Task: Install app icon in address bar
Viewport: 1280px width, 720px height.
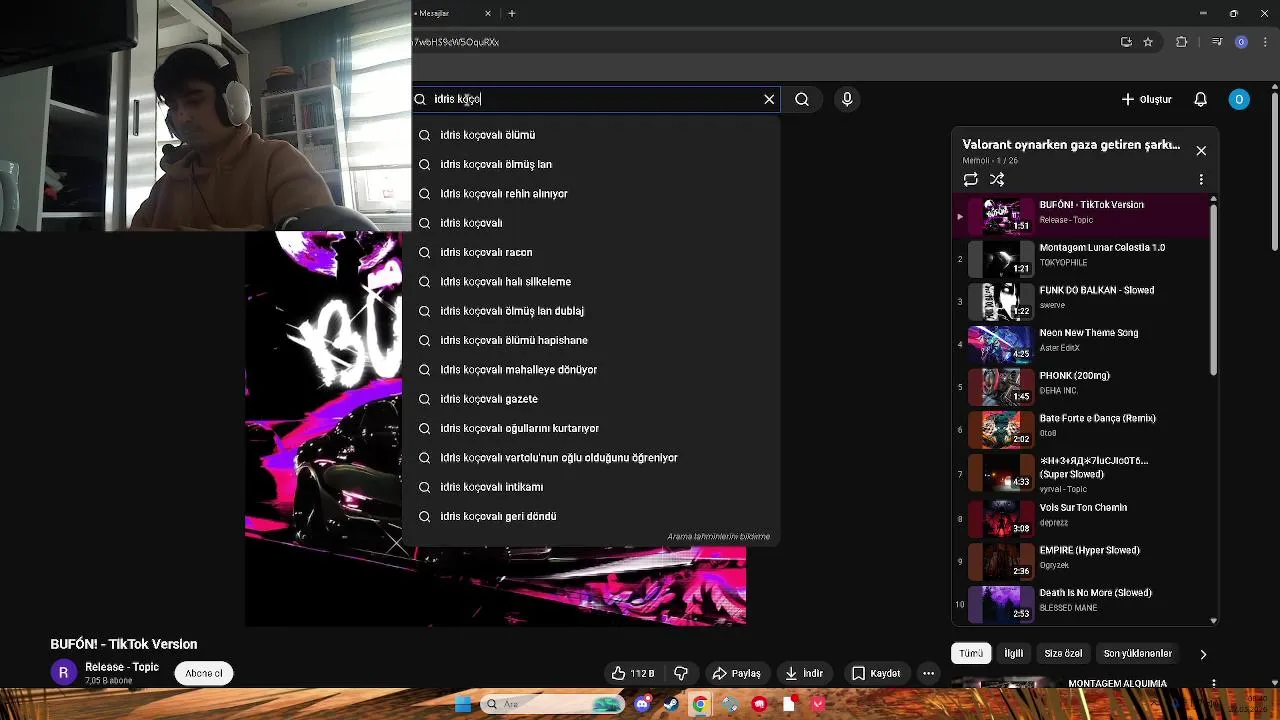Action: [x=1126, y=42]
